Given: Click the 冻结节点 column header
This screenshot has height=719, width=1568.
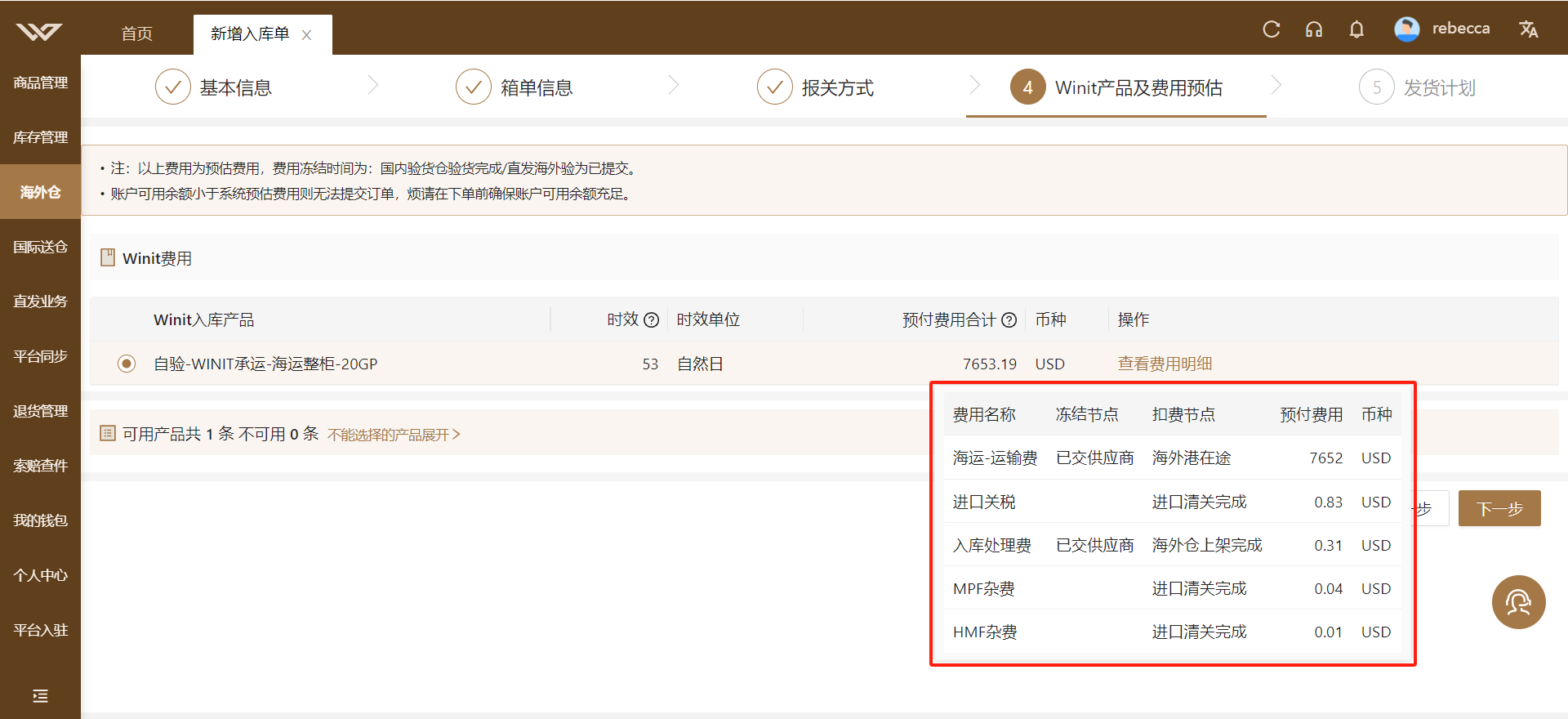Looking at the screenshot, I should (x=1087, y=414).
